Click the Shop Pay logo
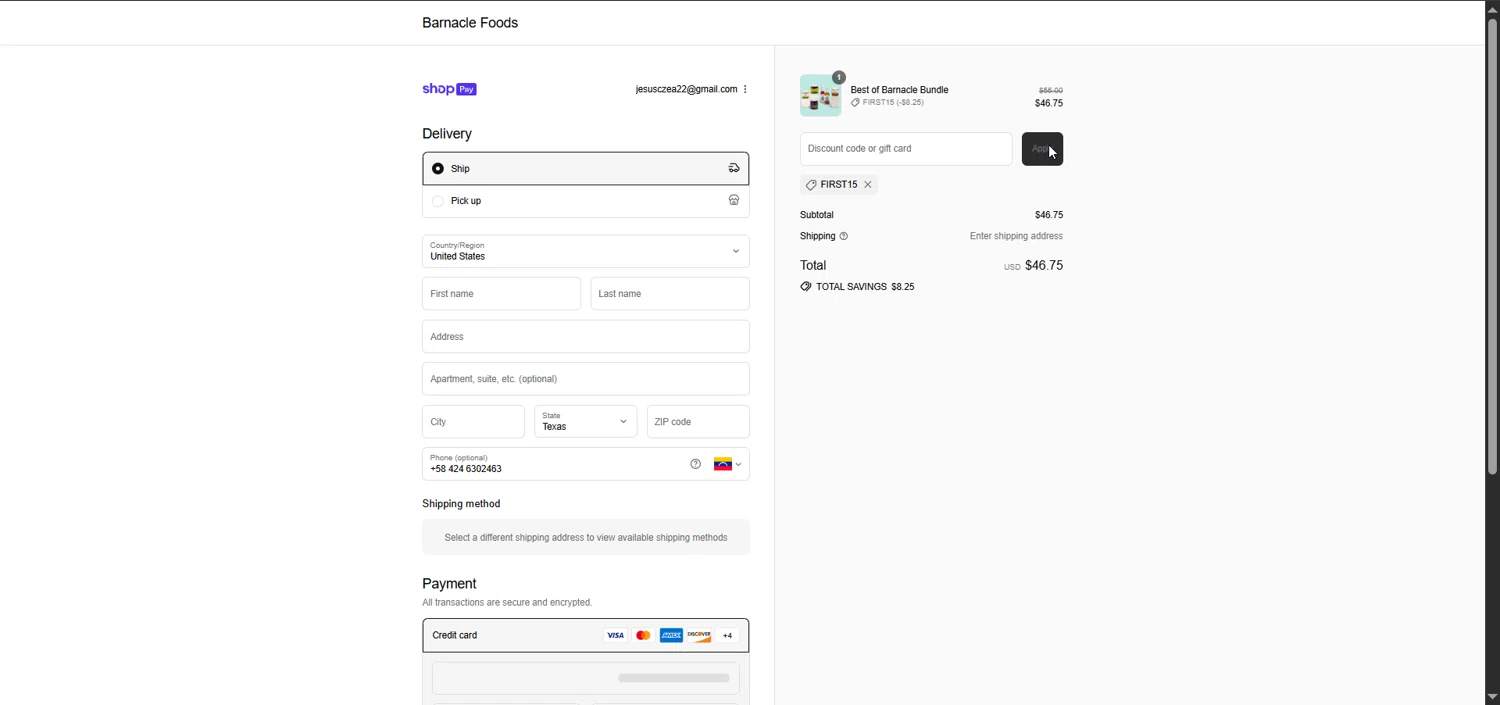 449,89
